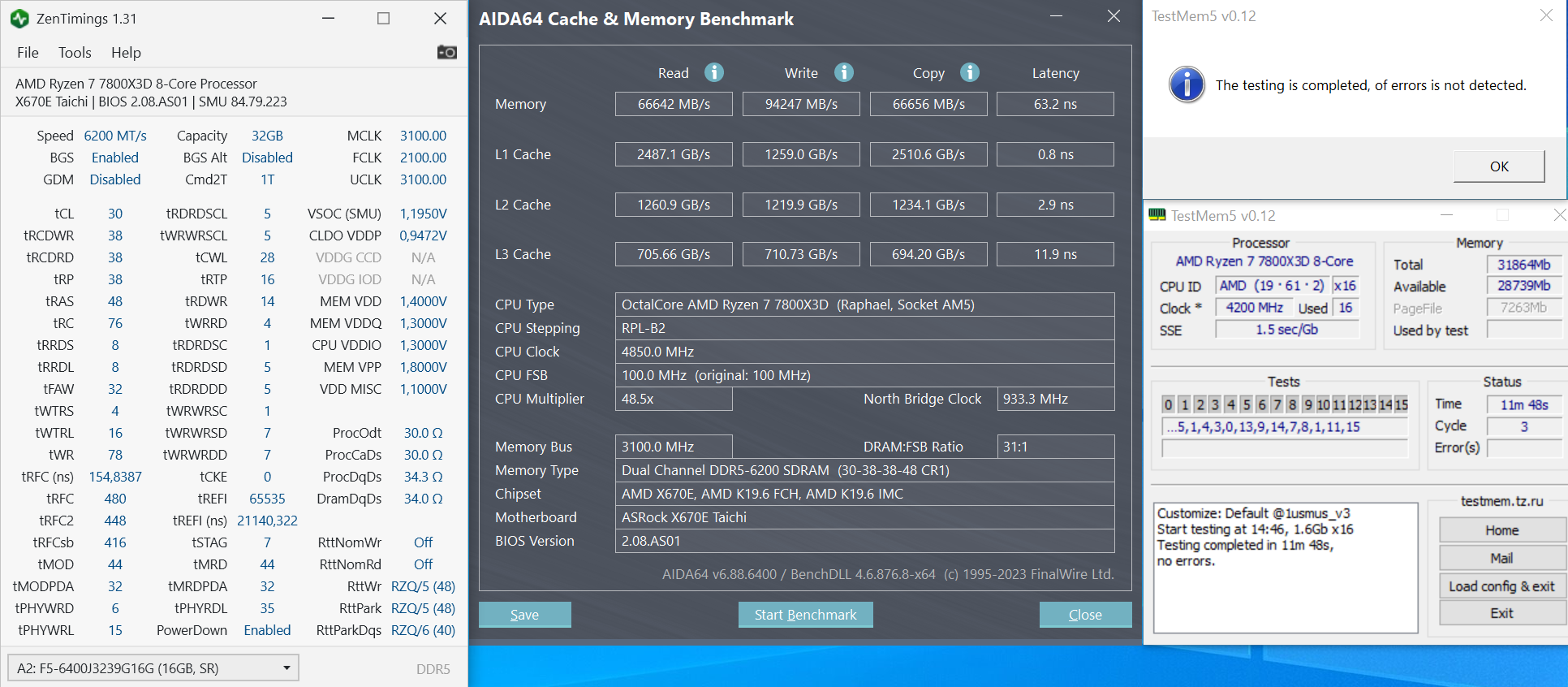
Task: Click the North Bridge Clock value "933.3 MHz"
Action: [x=1055, y=399]
